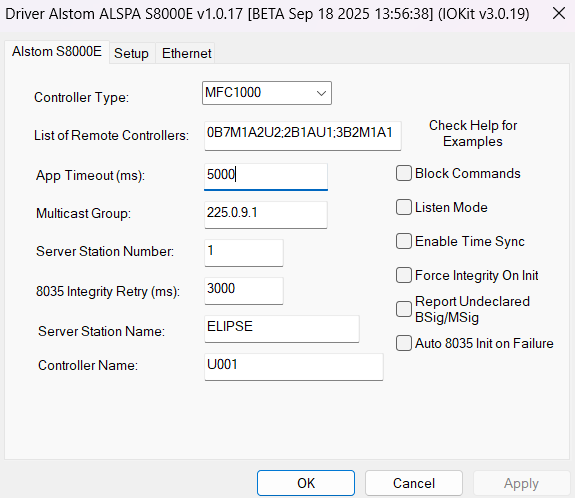Enable the Block Commands checkbox
Viewport: 575px width, 498px height.
(x=404, y=173)
